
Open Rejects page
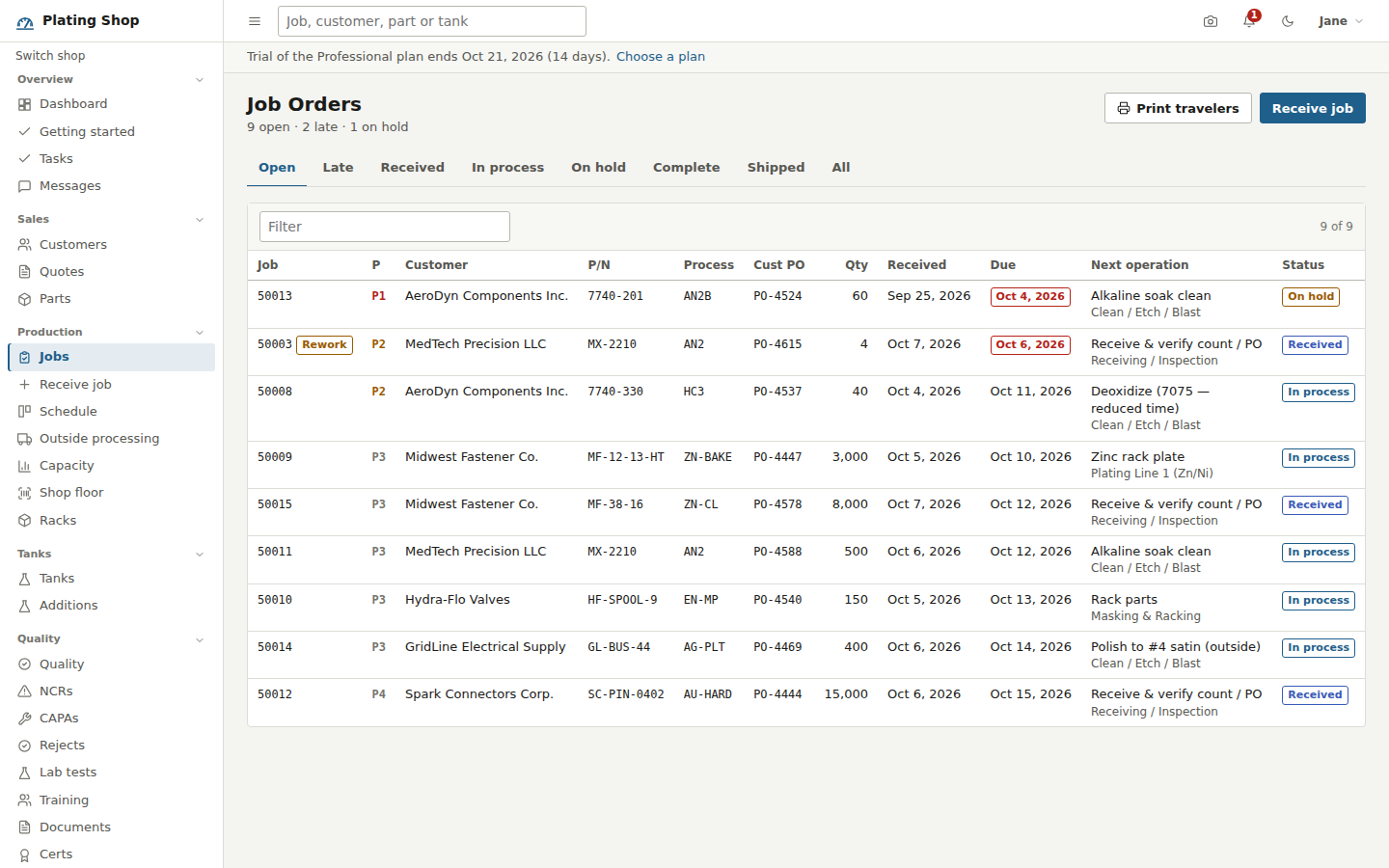coord(111,746)
